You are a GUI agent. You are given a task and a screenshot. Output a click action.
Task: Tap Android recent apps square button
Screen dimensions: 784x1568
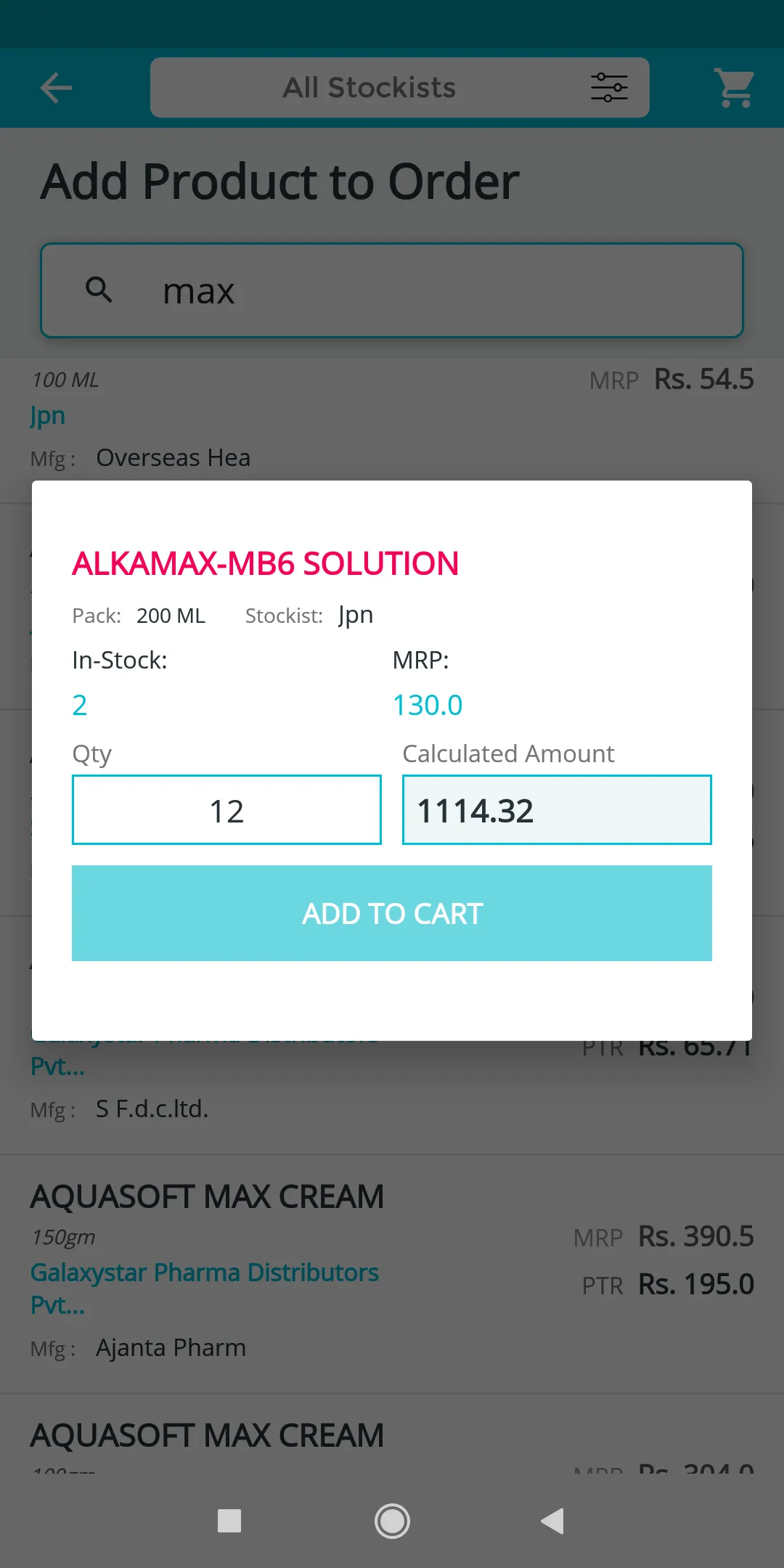[229, 1521]
